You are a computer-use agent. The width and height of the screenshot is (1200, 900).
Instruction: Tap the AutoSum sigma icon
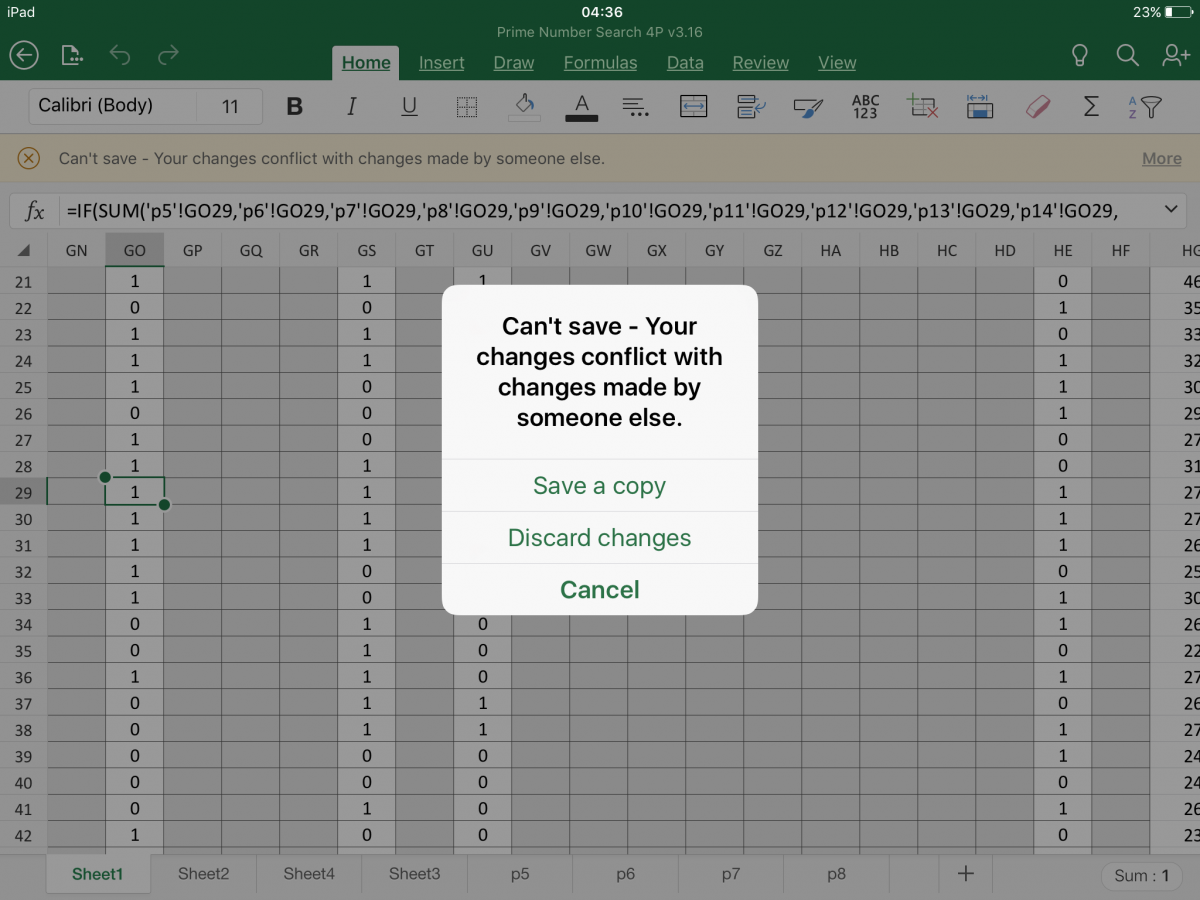(1091, 106)
